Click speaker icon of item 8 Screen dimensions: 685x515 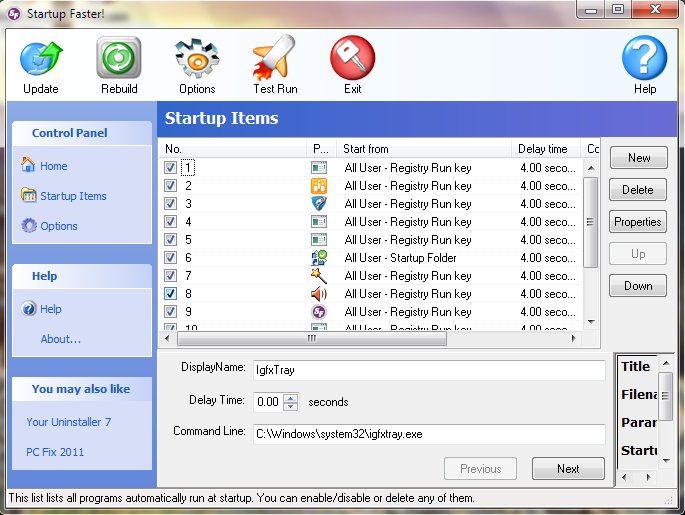click(319, 294)
